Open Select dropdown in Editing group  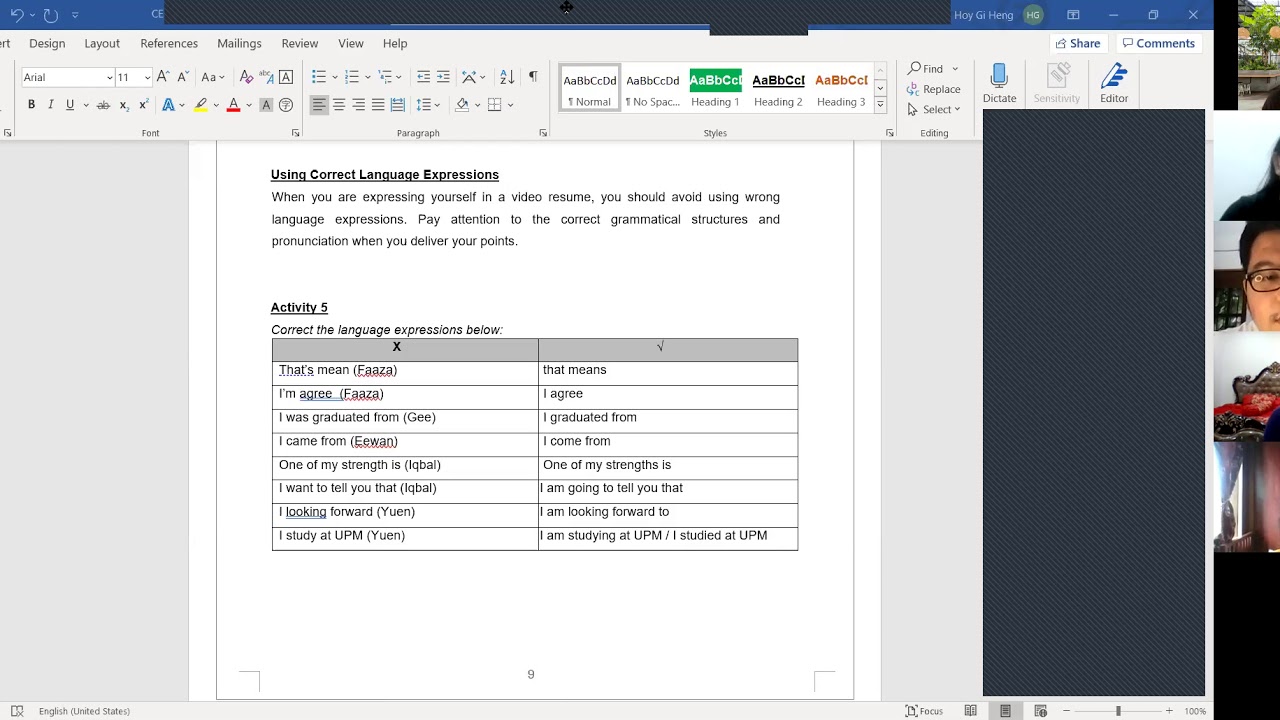[x=934, y=109]
